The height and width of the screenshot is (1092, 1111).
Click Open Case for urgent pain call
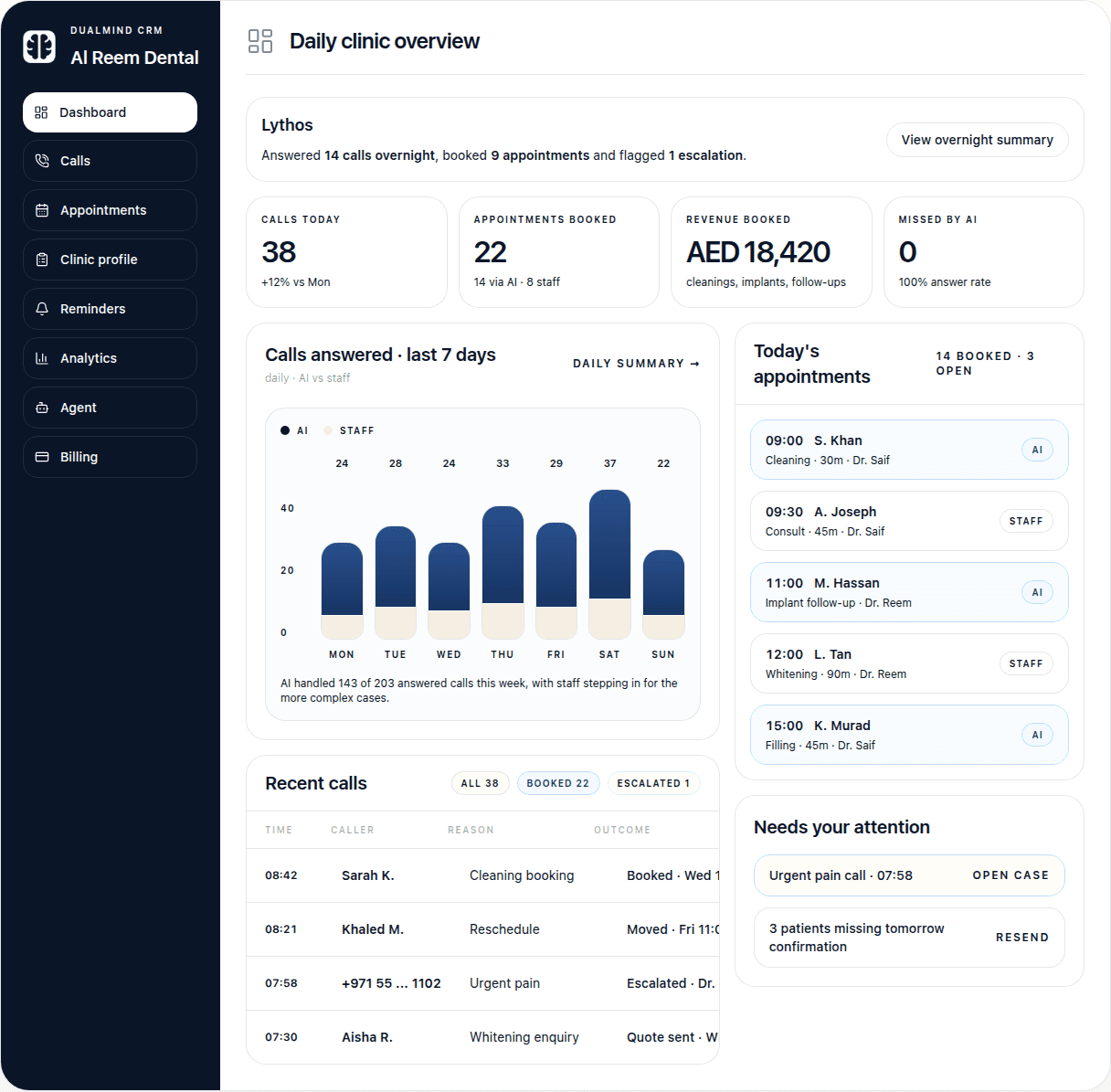1010,875
